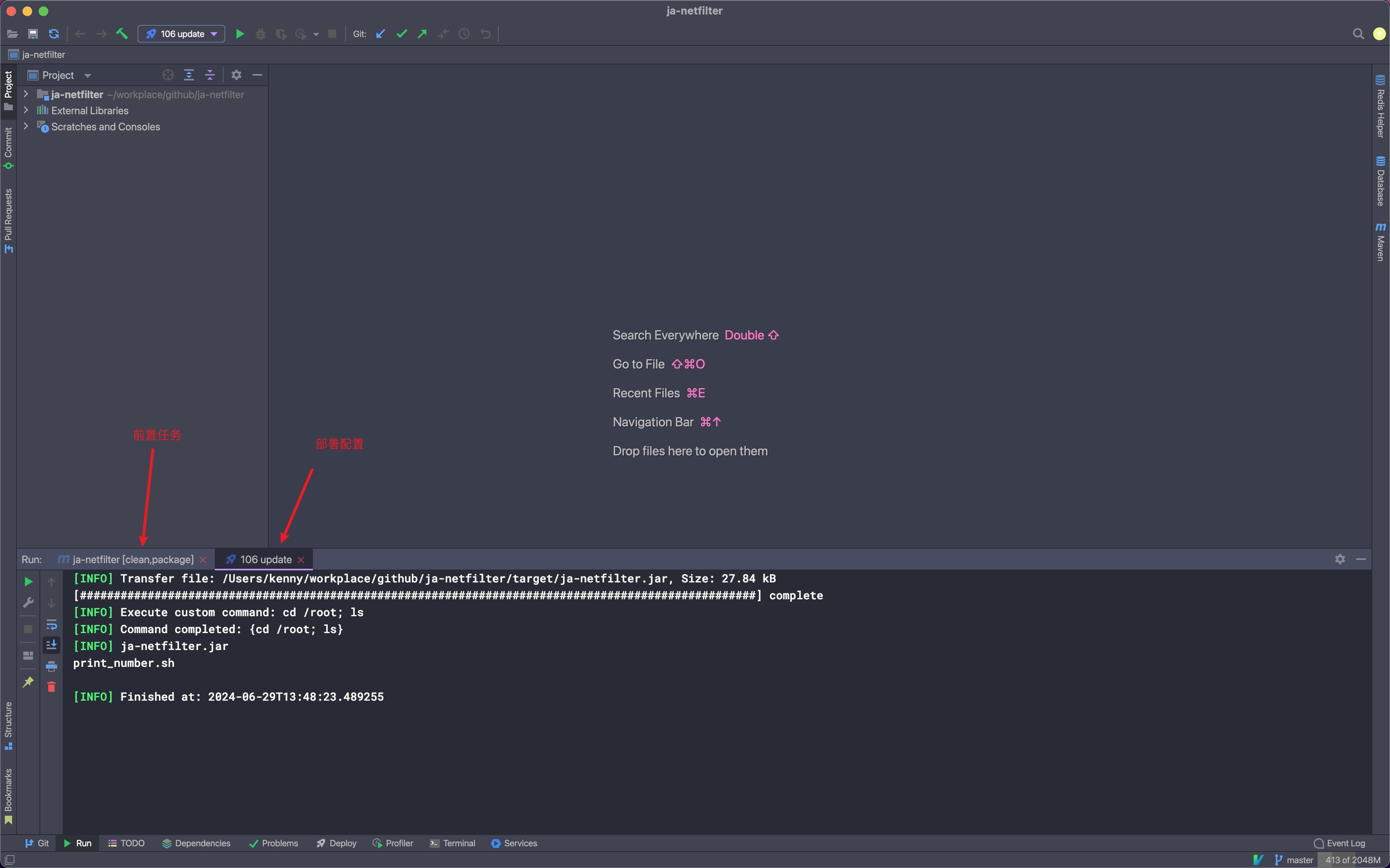The width and height of the screenshot is (1390, 868).
Task: Hide the Project tool window
Action: pos(257,75)
